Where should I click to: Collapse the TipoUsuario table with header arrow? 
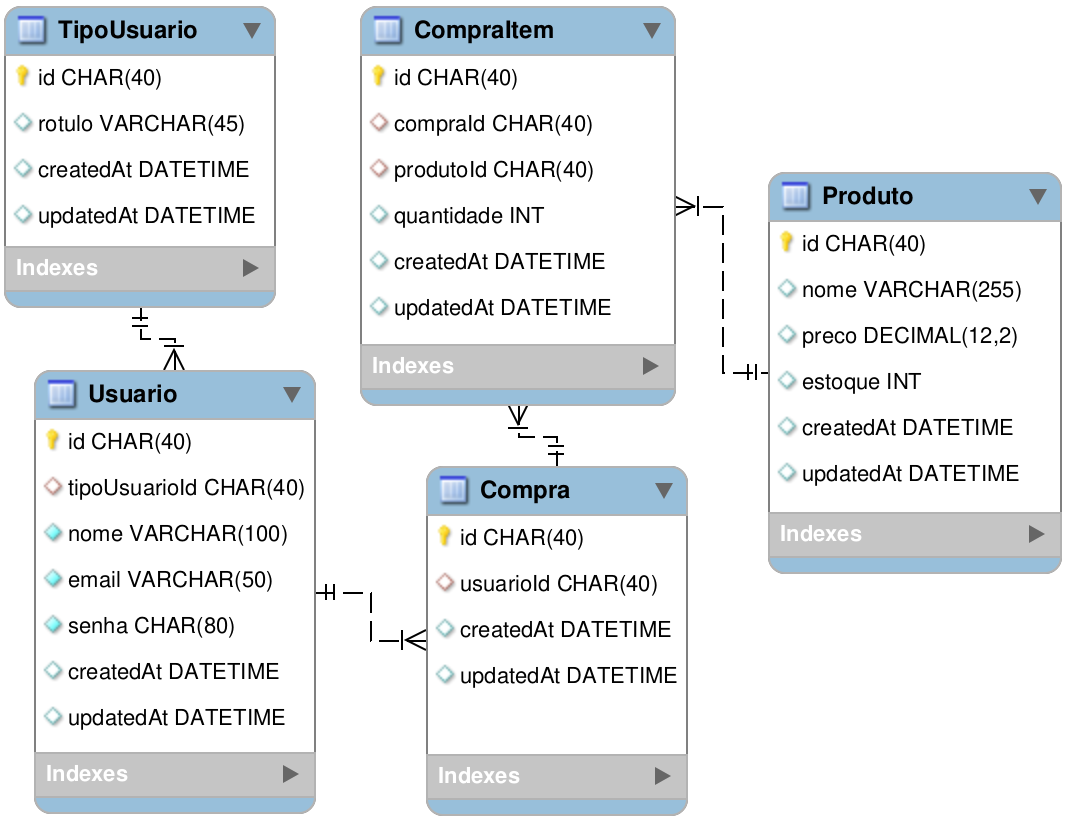point(252,30)
